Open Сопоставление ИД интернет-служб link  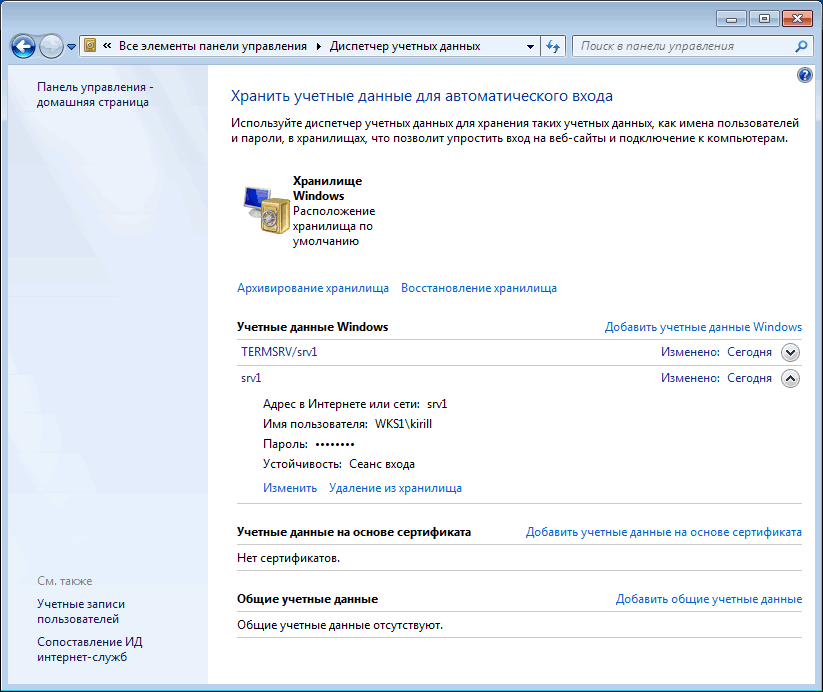click(x=90, y=649)
